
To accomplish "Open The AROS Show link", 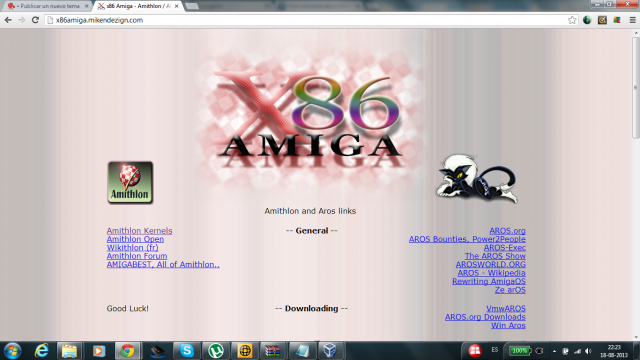I will pos(495,256).
